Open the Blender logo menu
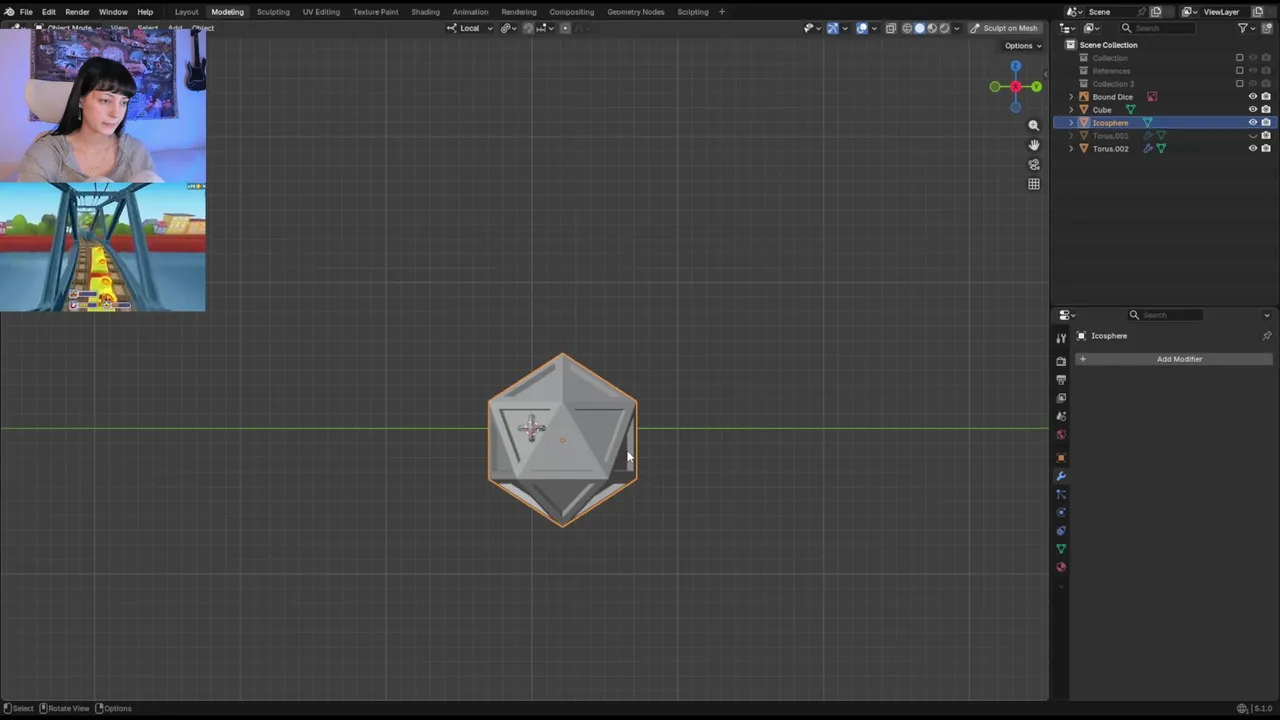Image resolution: width=1280 pixels, height=720 pixels. point(9,12)
